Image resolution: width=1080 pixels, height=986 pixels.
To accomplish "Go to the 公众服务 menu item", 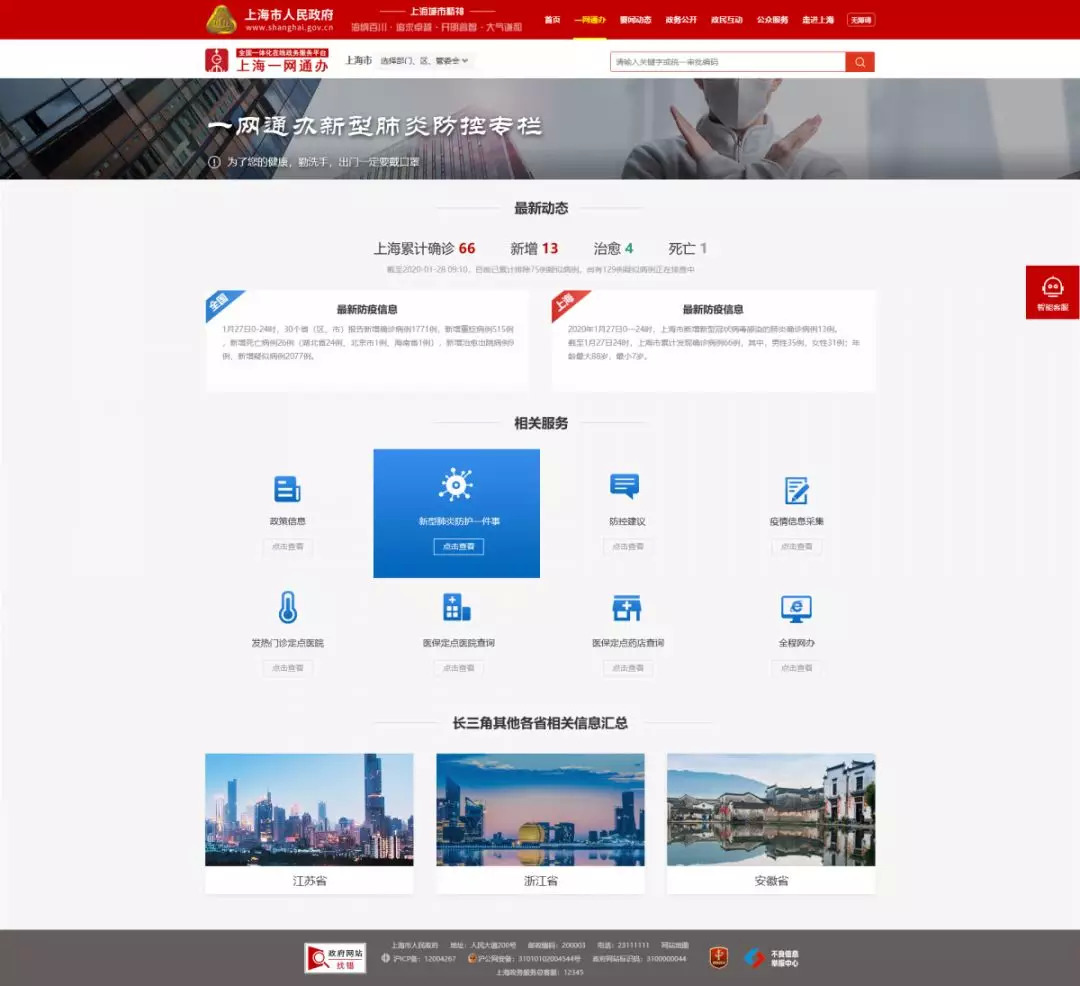I will [772, 20].
